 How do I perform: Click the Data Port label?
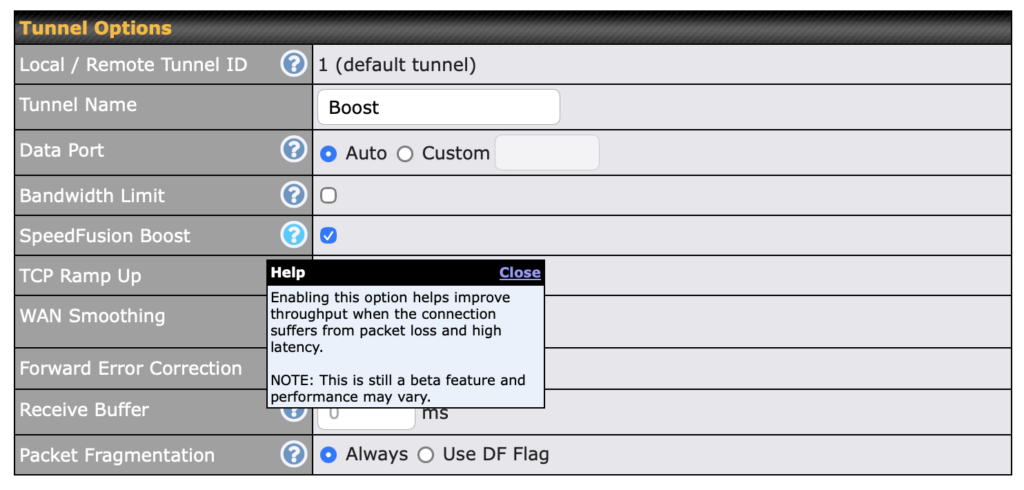tap(62, 150)
